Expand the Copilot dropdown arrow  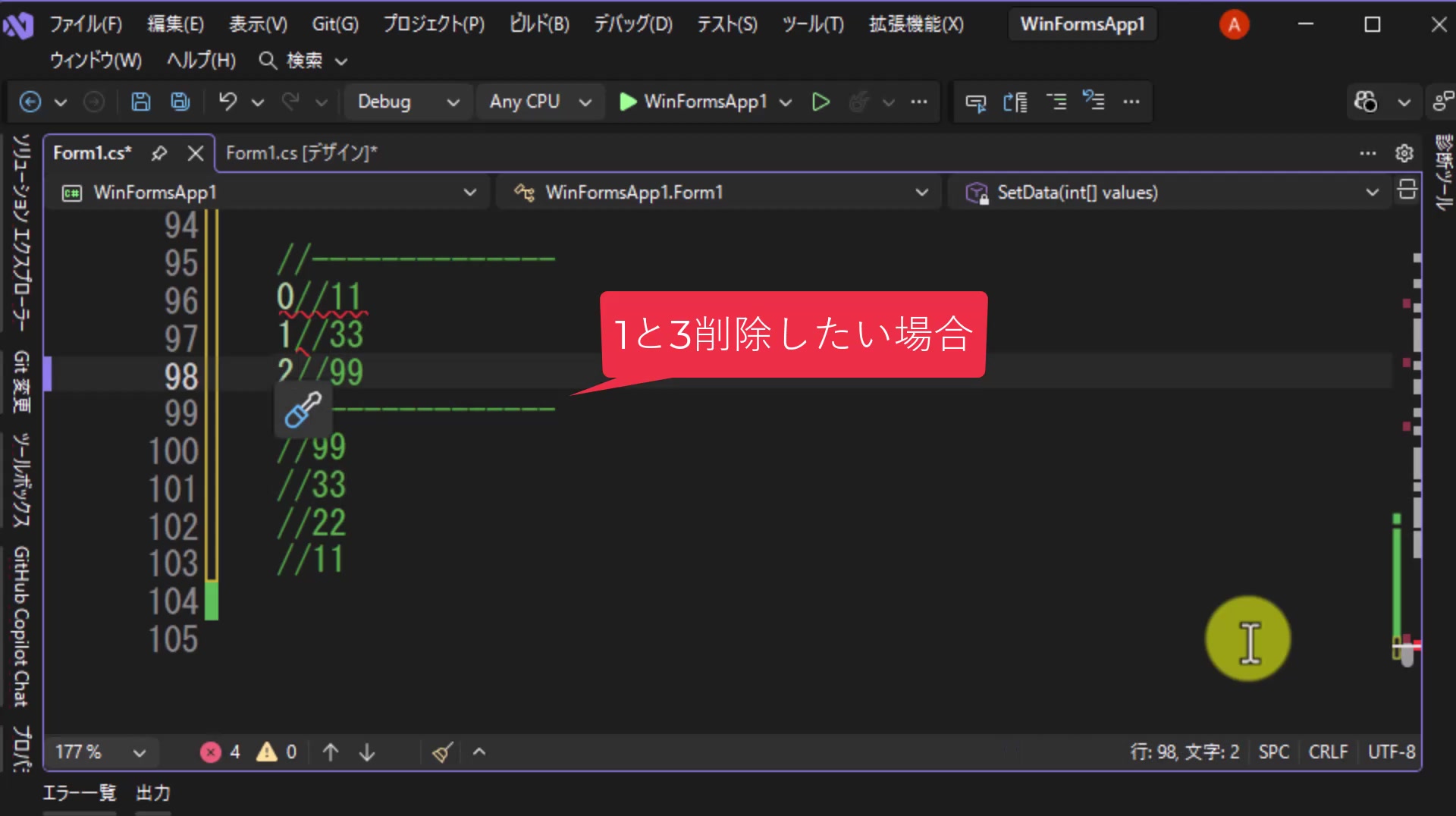(x=1404, y=102)
